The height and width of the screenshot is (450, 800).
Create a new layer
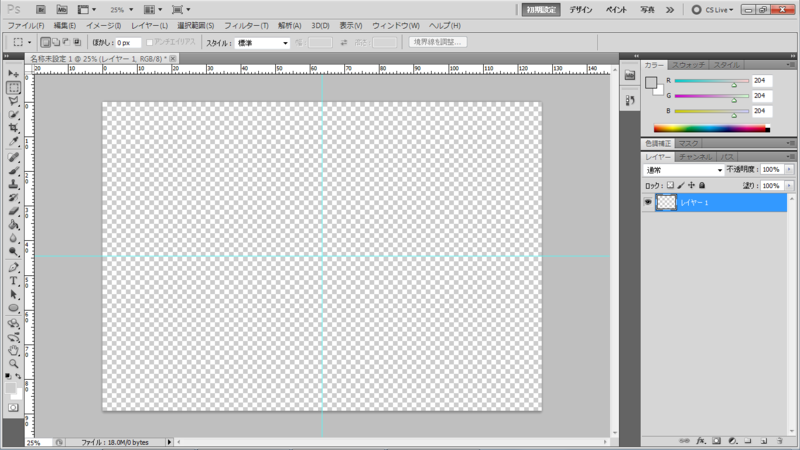764,441
